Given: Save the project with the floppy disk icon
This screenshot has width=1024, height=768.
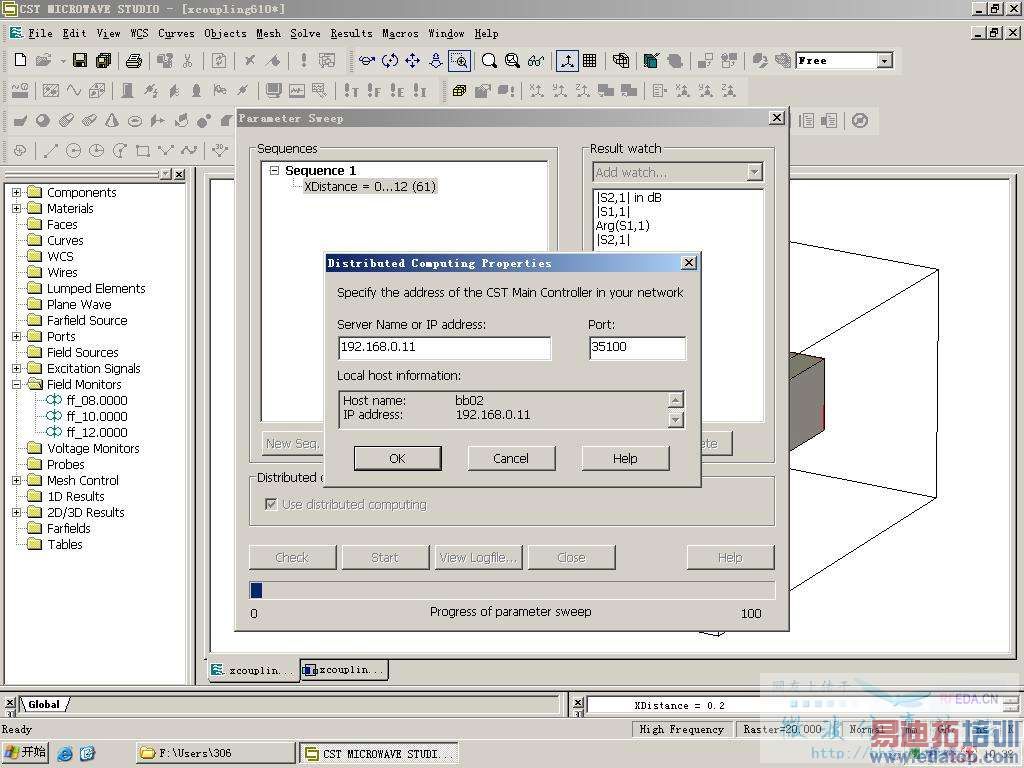Looking at the screenshot, I should coord(80,60).
